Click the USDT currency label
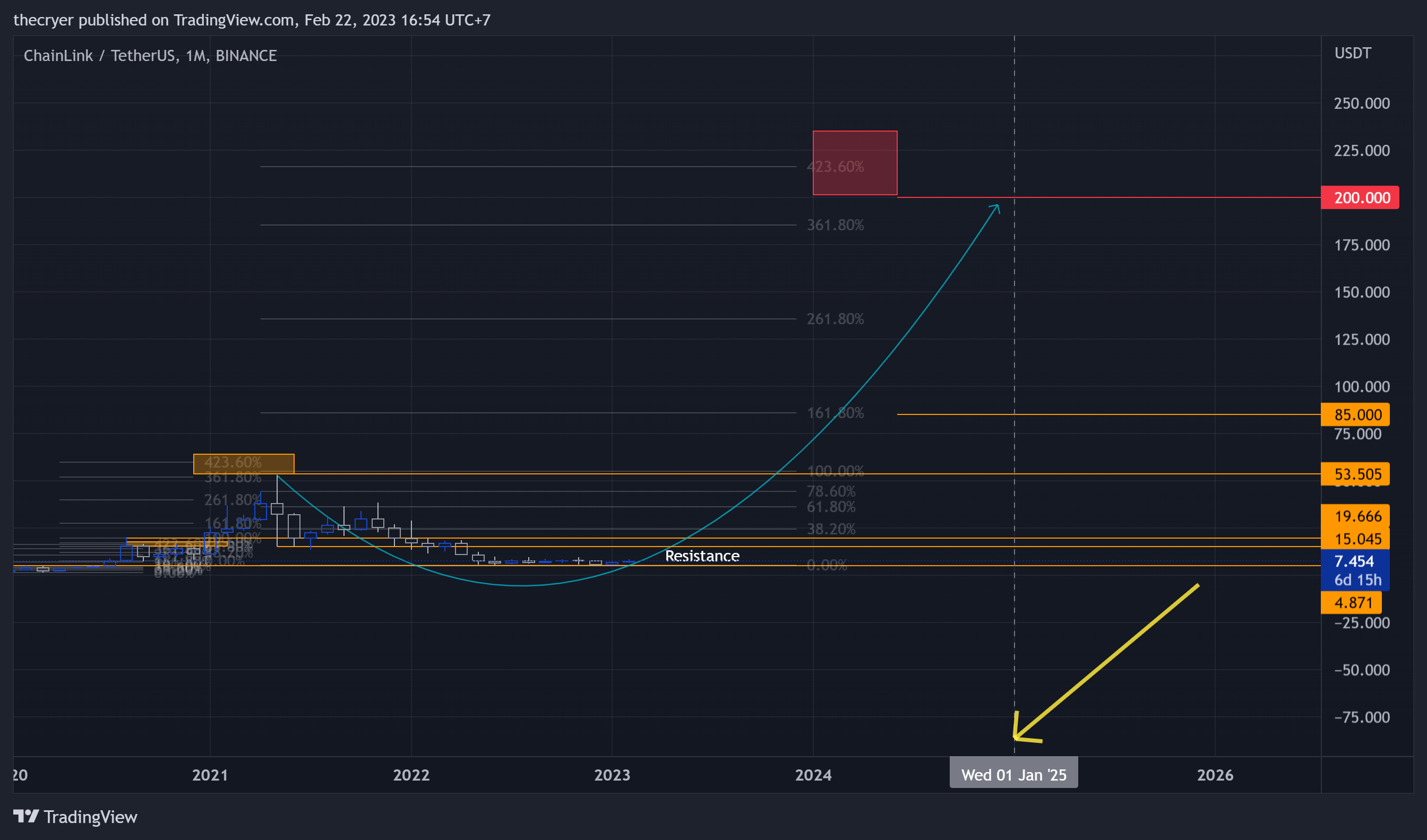This screenshot has height=840, width=1427. [x=1353, y=53]
